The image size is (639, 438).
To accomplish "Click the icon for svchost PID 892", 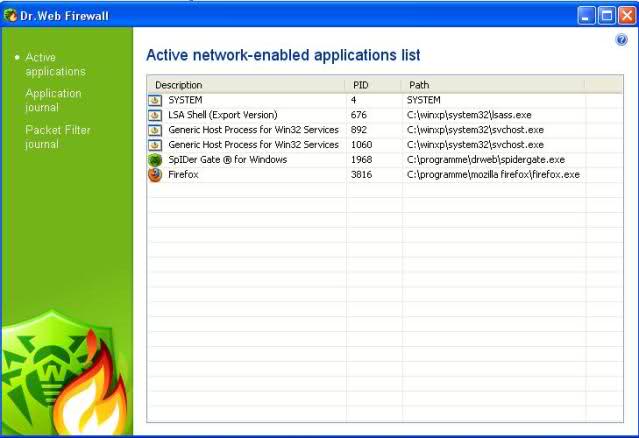I will [x=155, y=130].
